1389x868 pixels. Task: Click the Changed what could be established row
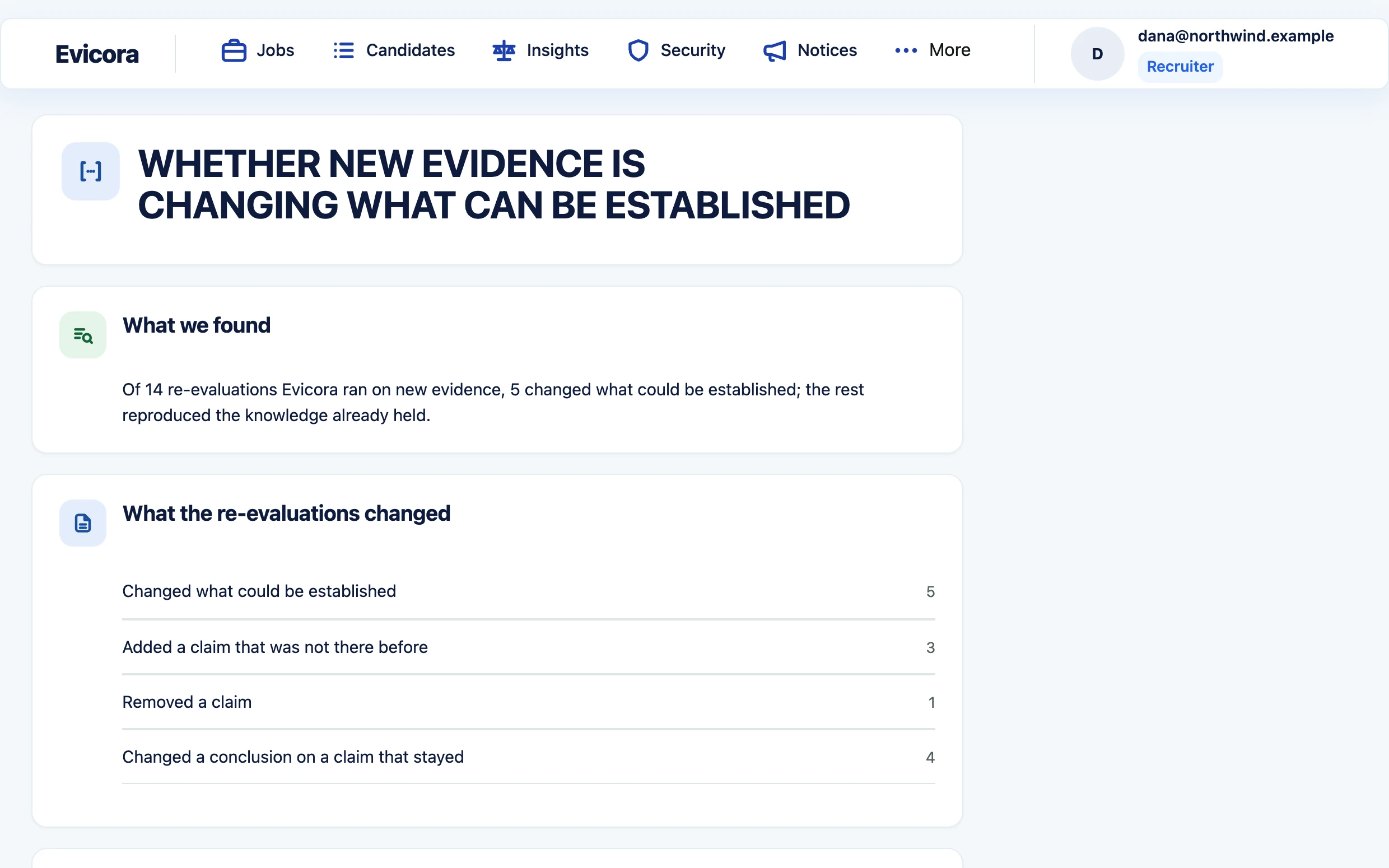(529, 591)
